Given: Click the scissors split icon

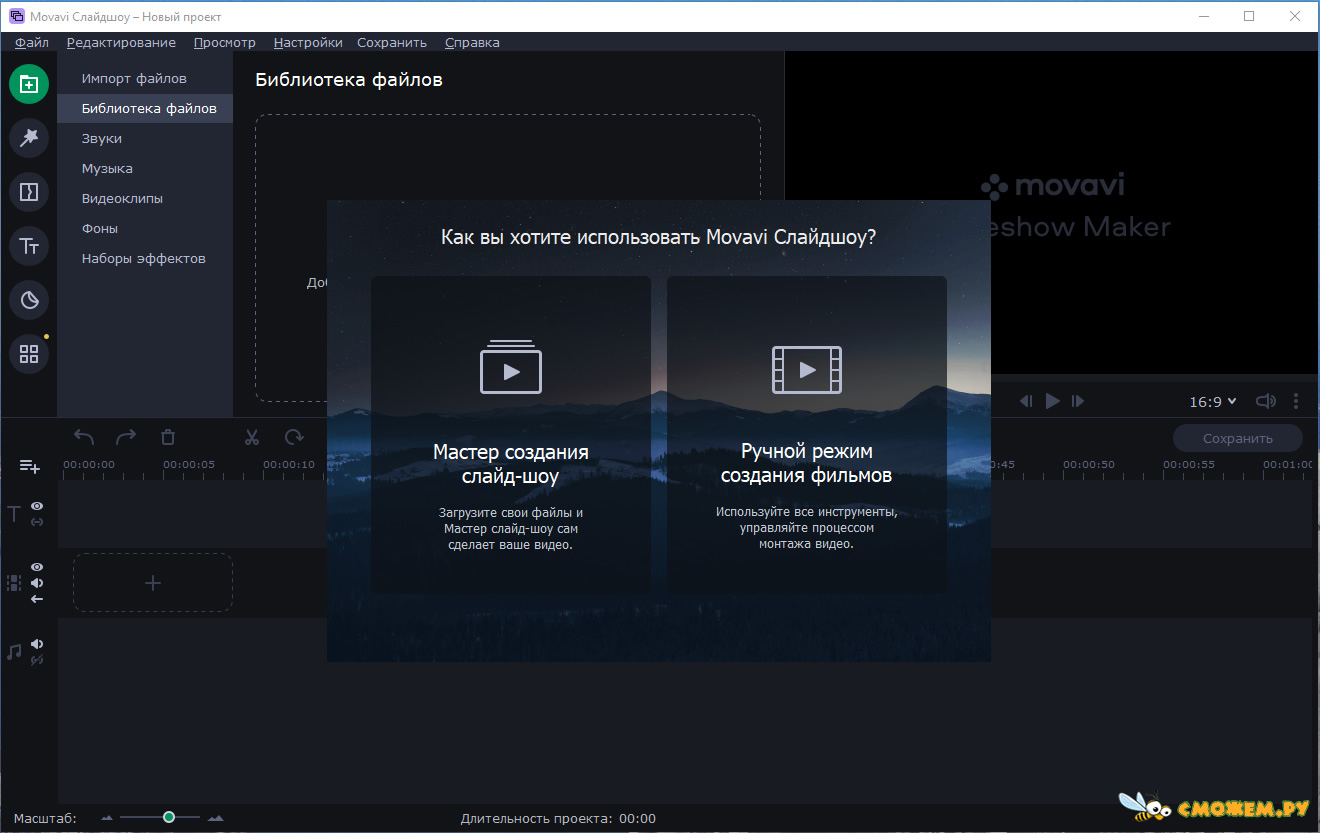Looking at the screenshot, I should point(252,437).
